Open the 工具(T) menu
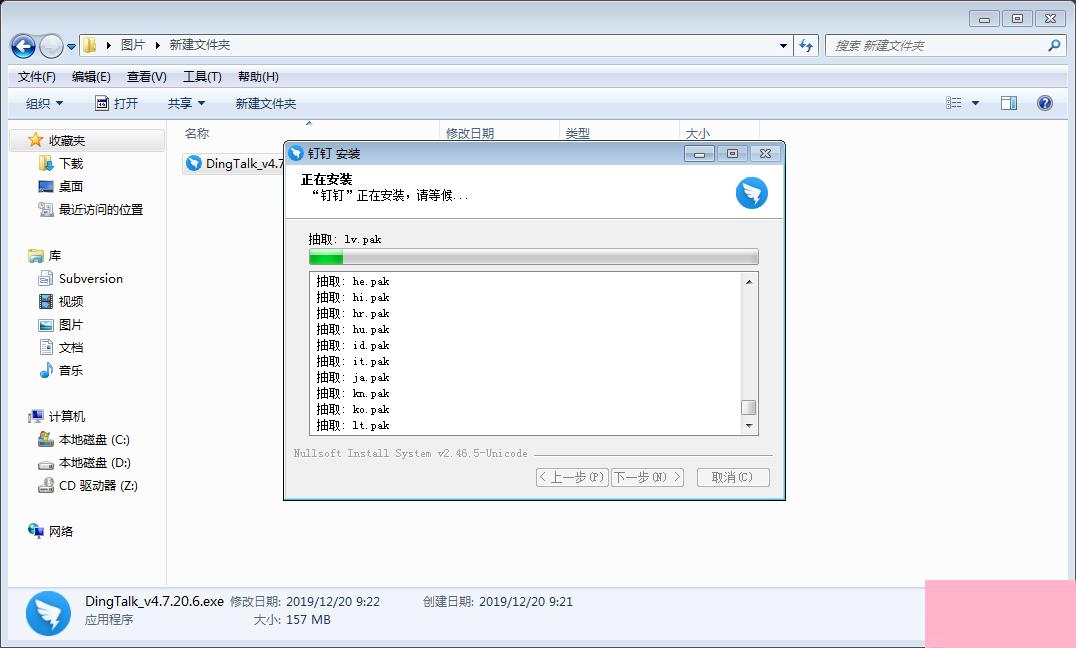 tap(202, 77)
